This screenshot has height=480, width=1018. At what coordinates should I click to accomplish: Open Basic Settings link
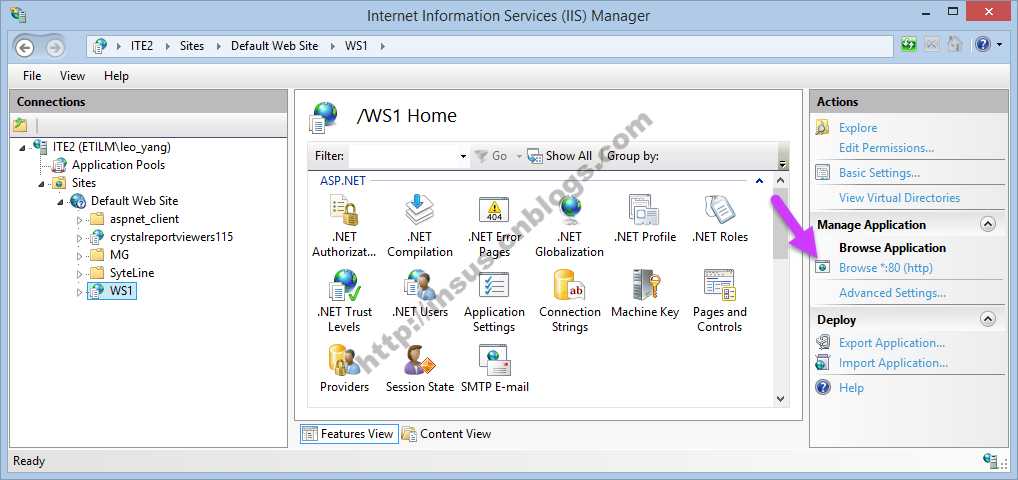[879, 173]
